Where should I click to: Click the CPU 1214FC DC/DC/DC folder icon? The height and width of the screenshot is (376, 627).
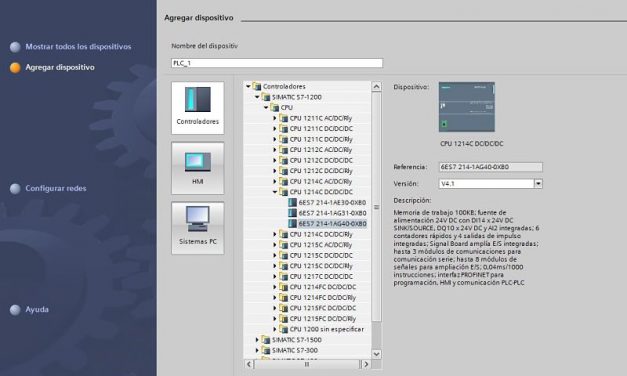(x=284, y=287)
